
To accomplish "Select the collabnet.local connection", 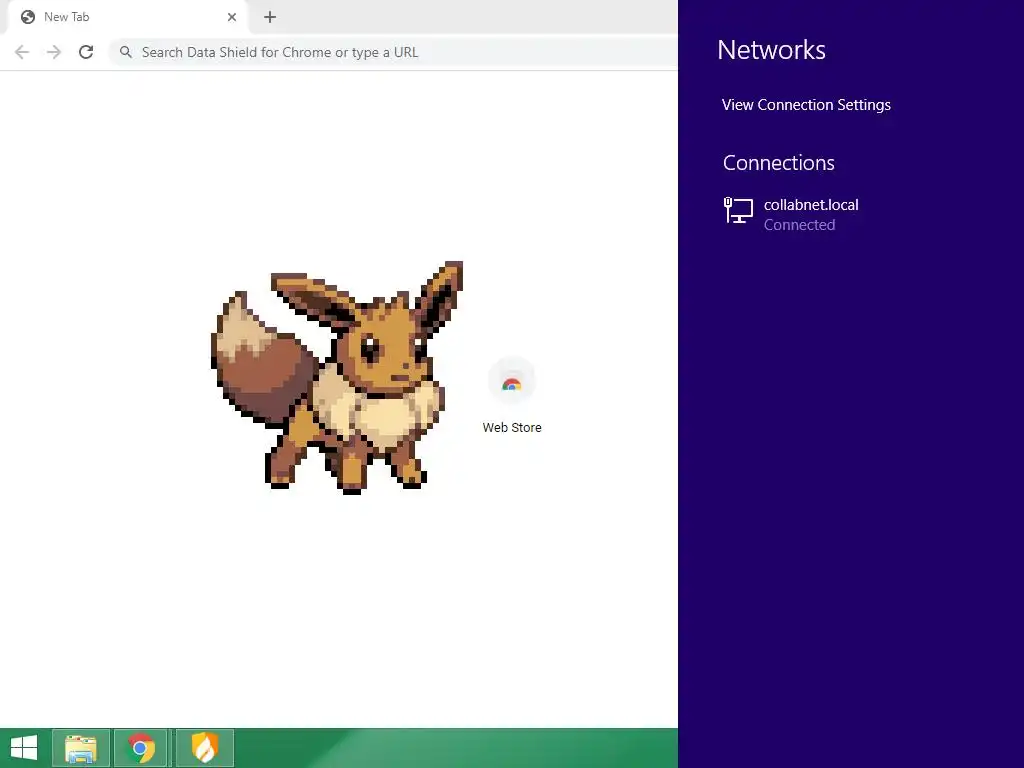I will [x=851, y=214].
